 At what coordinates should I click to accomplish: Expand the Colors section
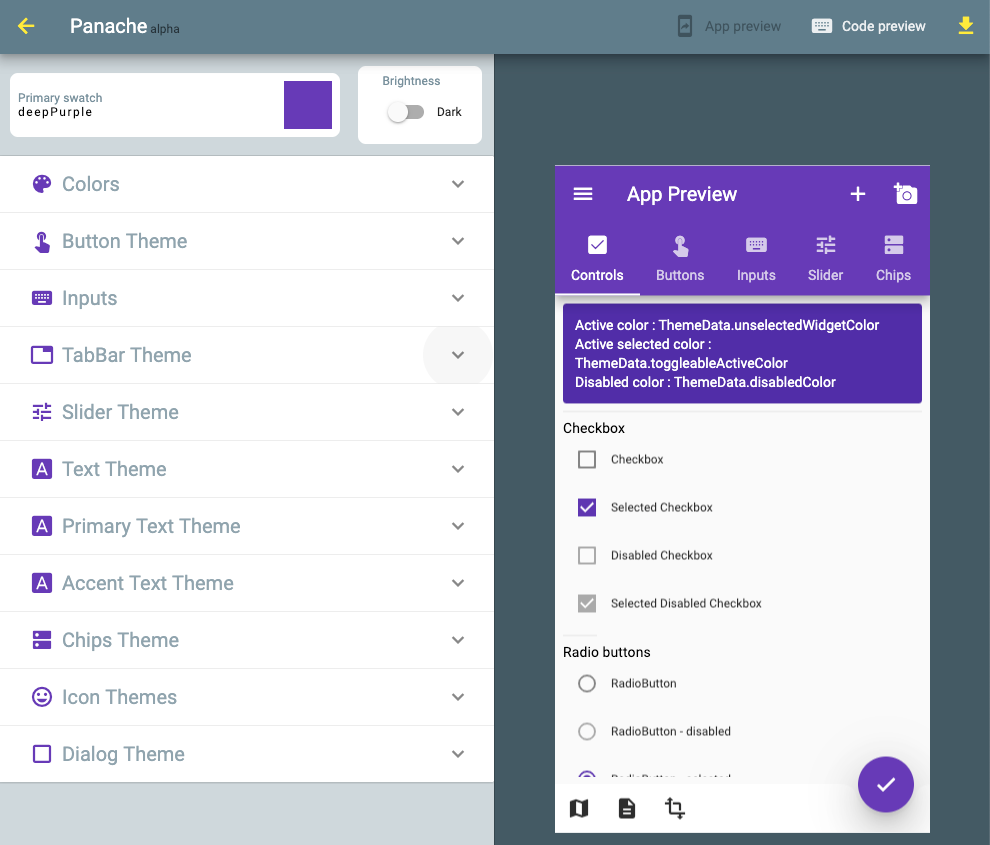(246, 184)
